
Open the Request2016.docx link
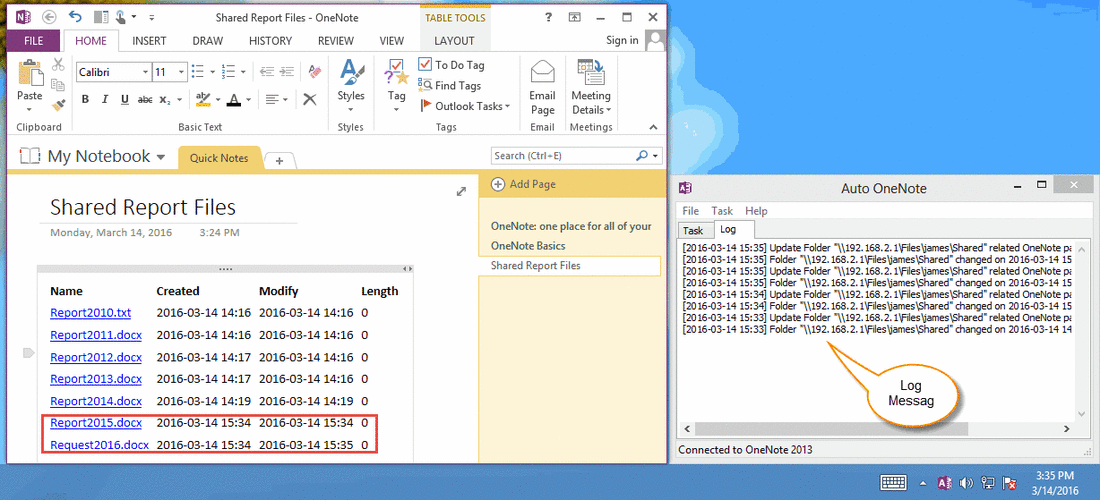point(100,445)
